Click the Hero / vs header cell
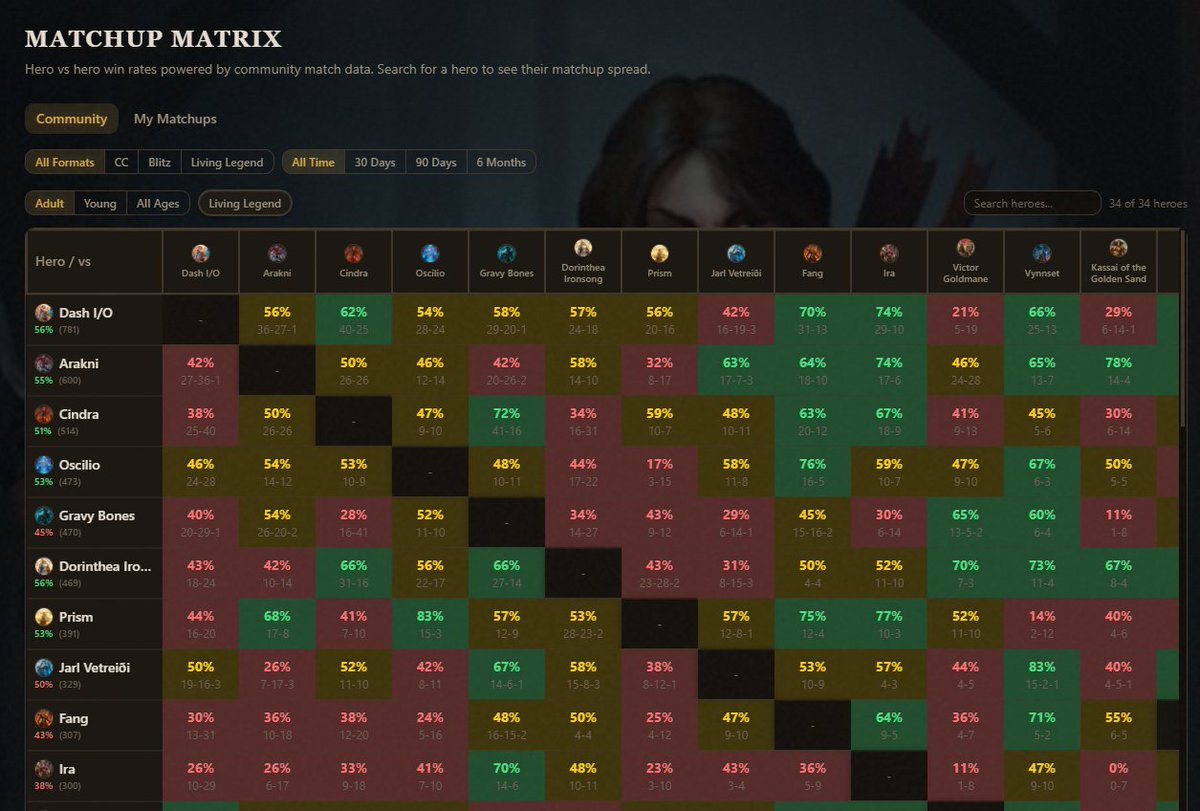This screenshot has width=1200, height=811. tap(94, 261)
